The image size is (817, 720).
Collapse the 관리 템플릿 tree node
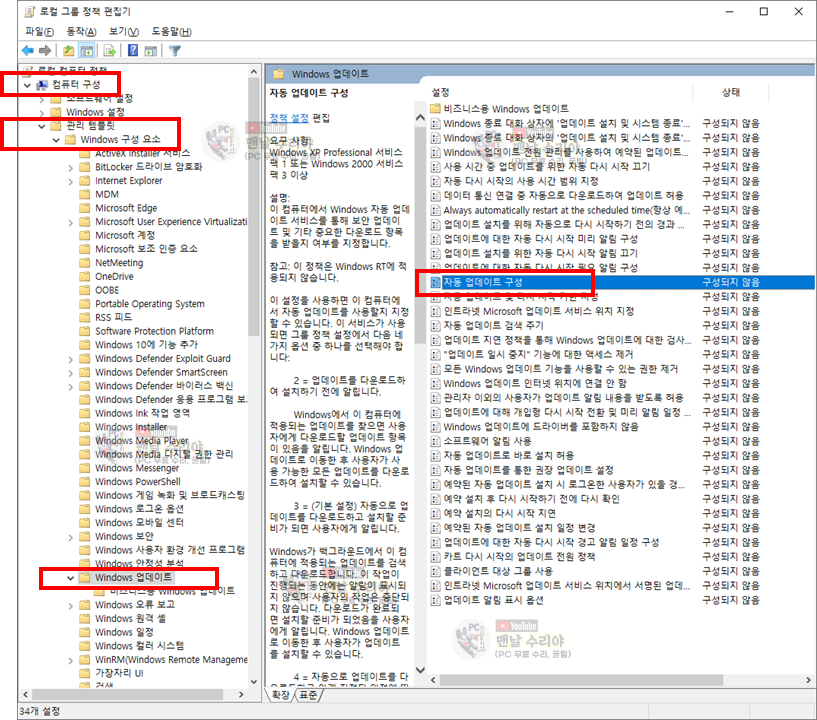(x=42, y=126)
